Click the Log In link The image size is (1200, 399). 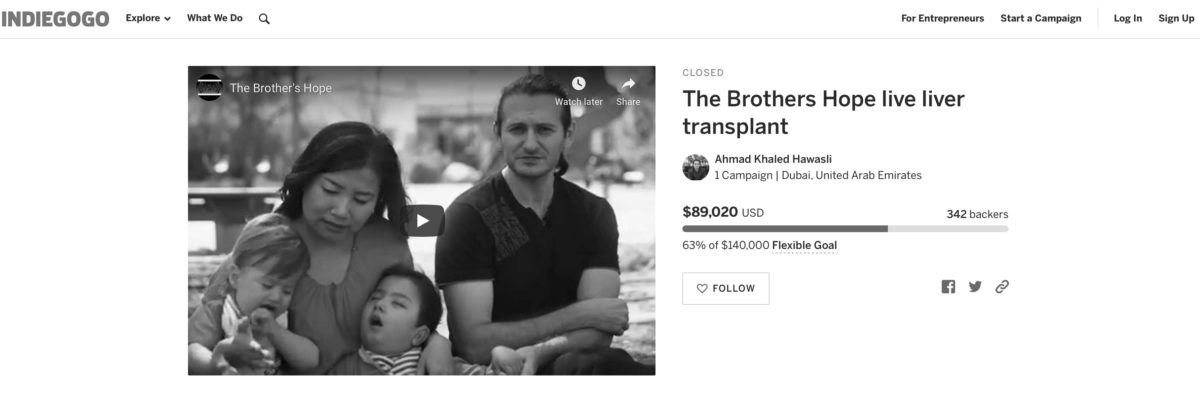click(1128, 18)
